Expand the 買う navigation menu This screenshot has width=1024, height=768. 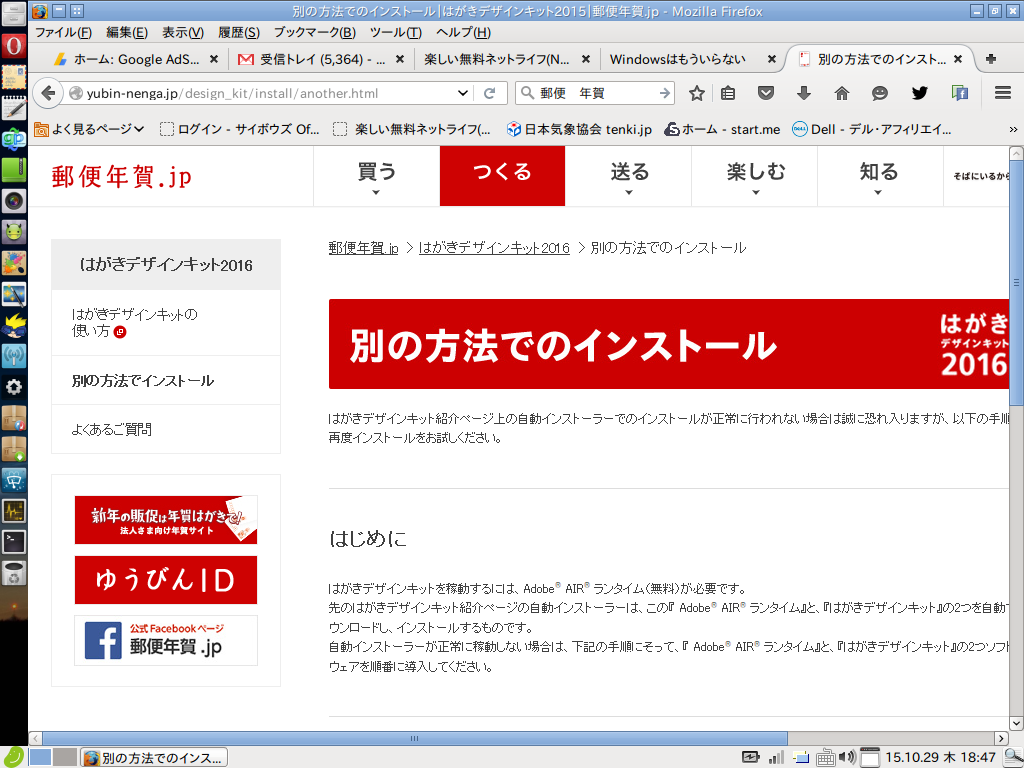click(377, 176)
